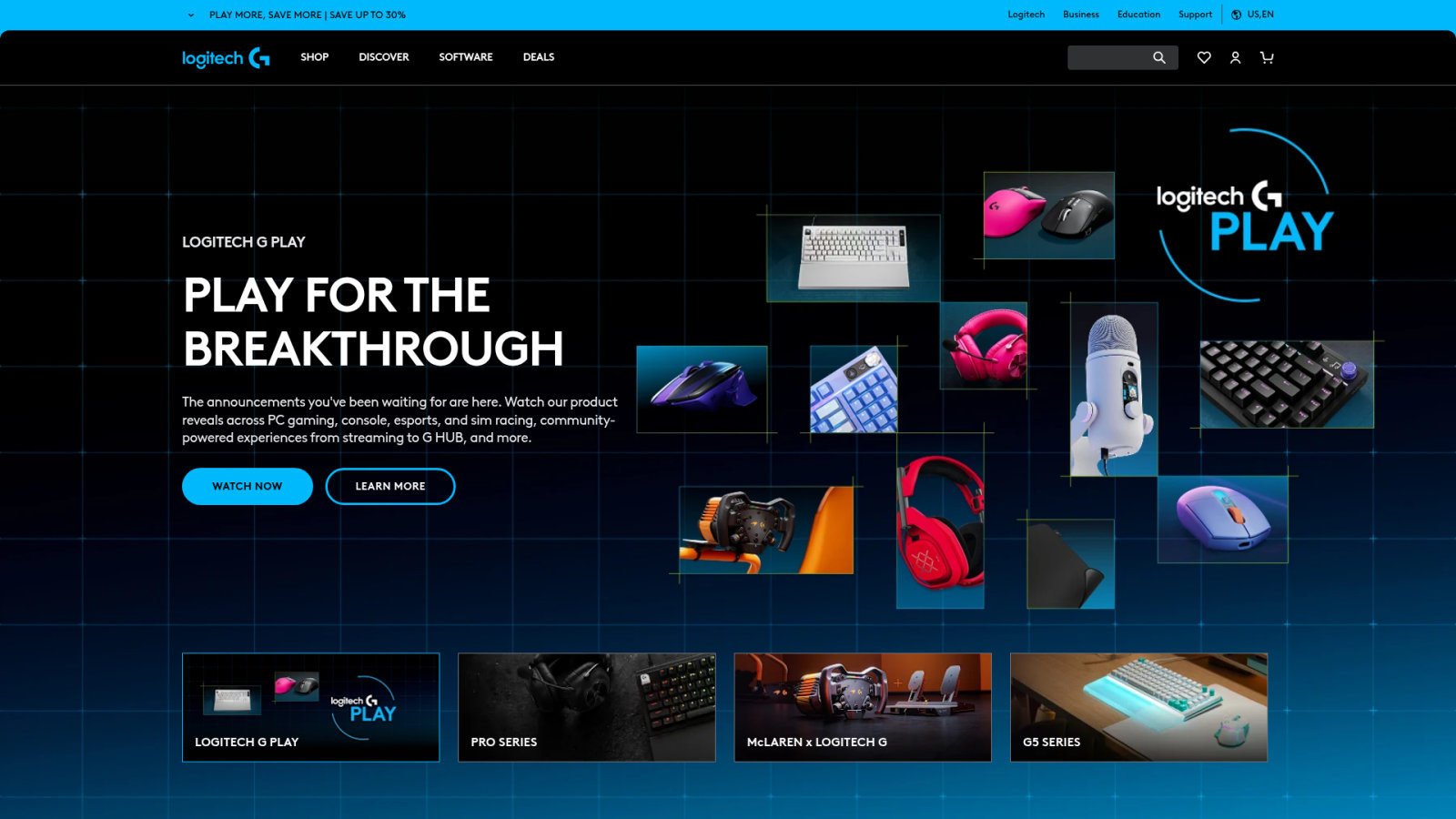This screenshot has width=1456, height=819.
Task: Click the pink and black mice tile
Action: click(x=1048, y=216)
